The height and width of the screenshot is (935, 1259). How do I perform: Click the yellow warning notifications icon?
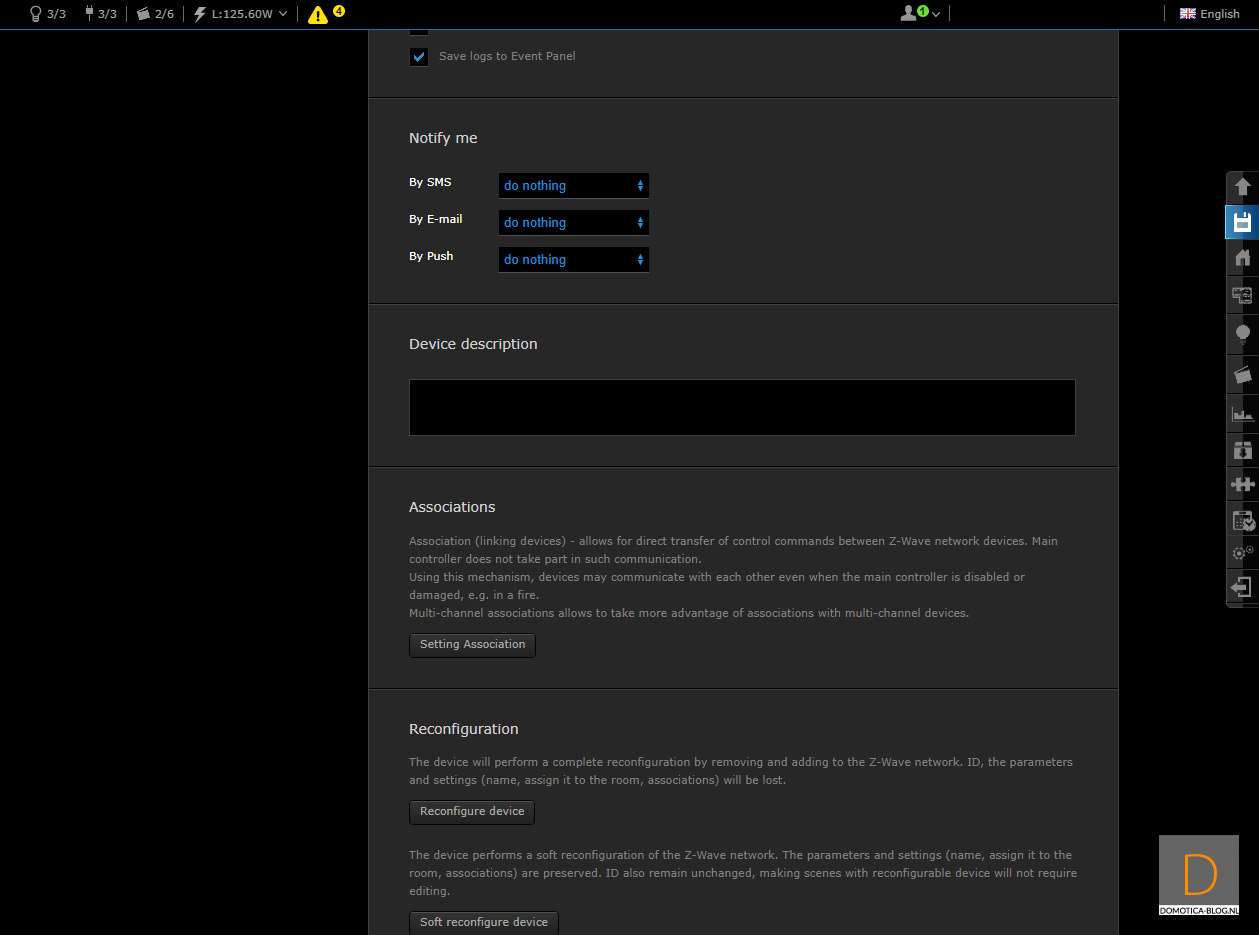318,14
